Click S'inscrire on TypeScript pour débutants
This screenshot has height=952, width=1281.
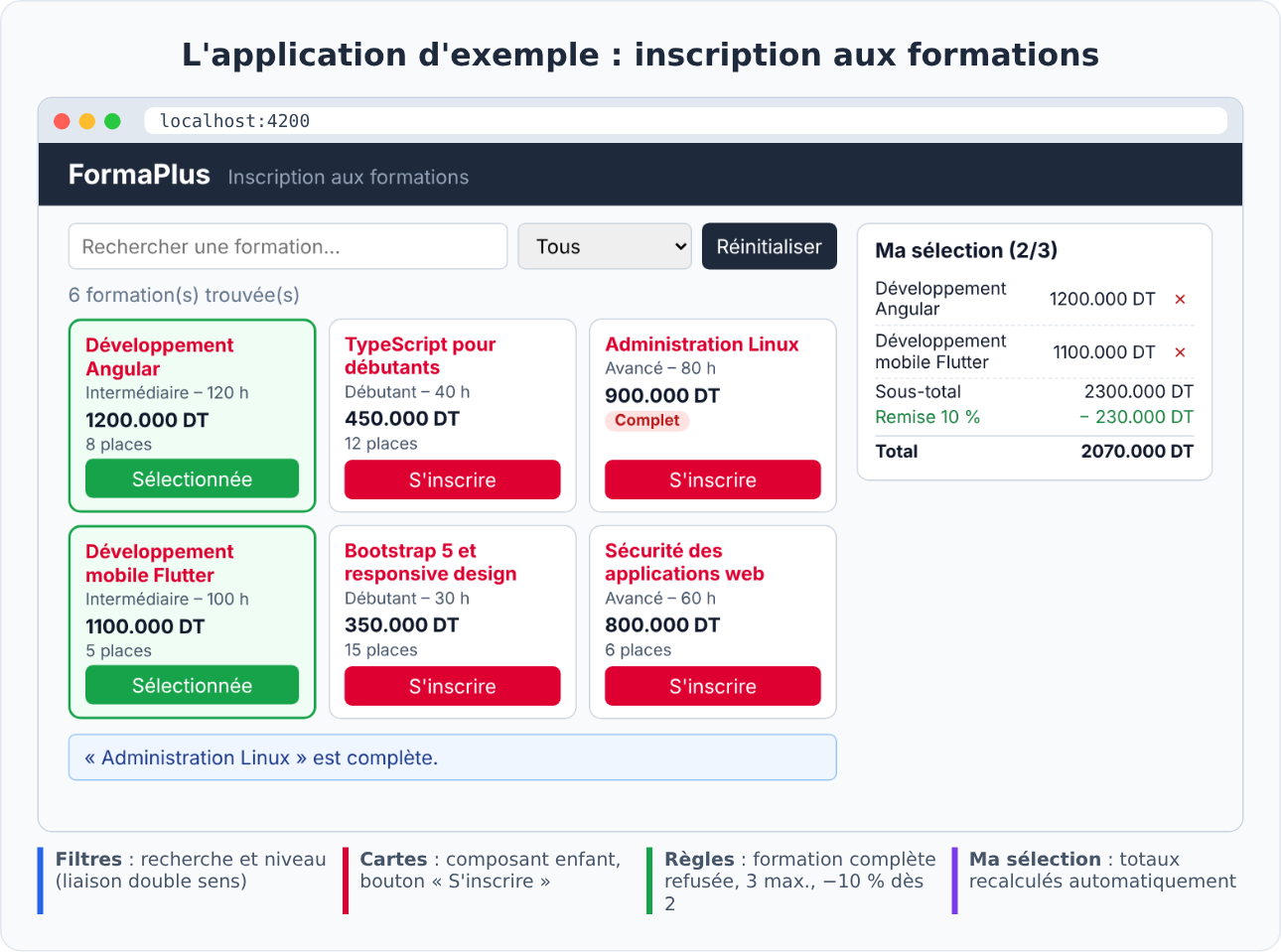(x=453, y=479)
